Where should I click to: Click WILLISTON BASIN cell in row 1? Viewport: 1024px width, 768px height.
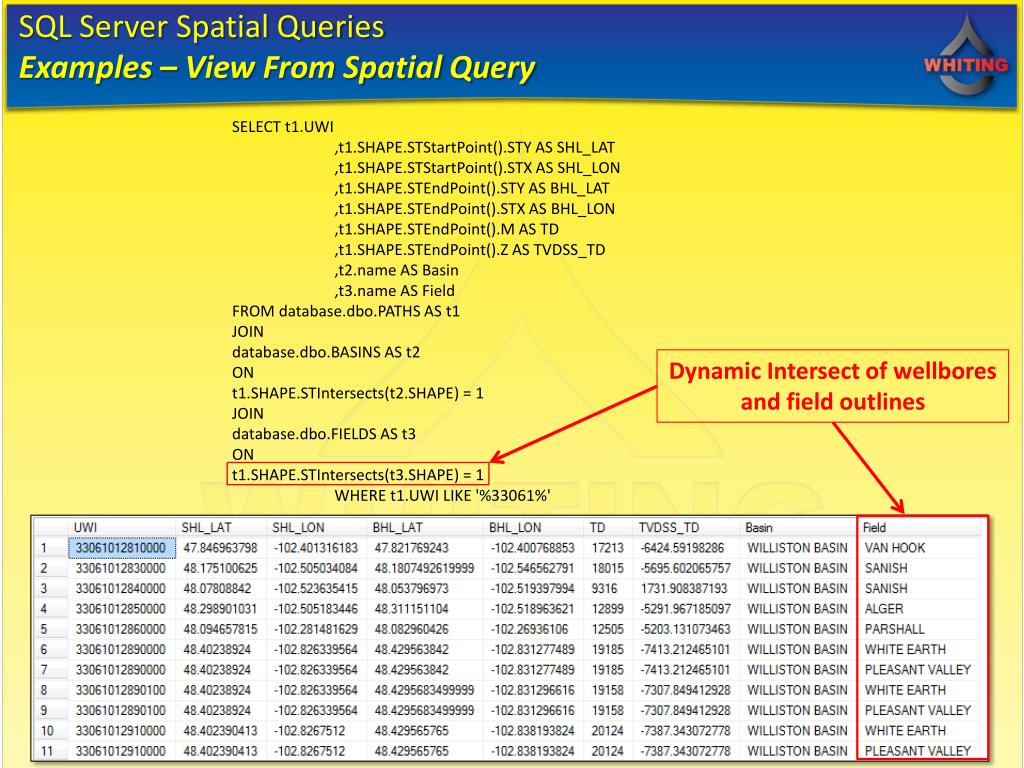tap(797, 548)
